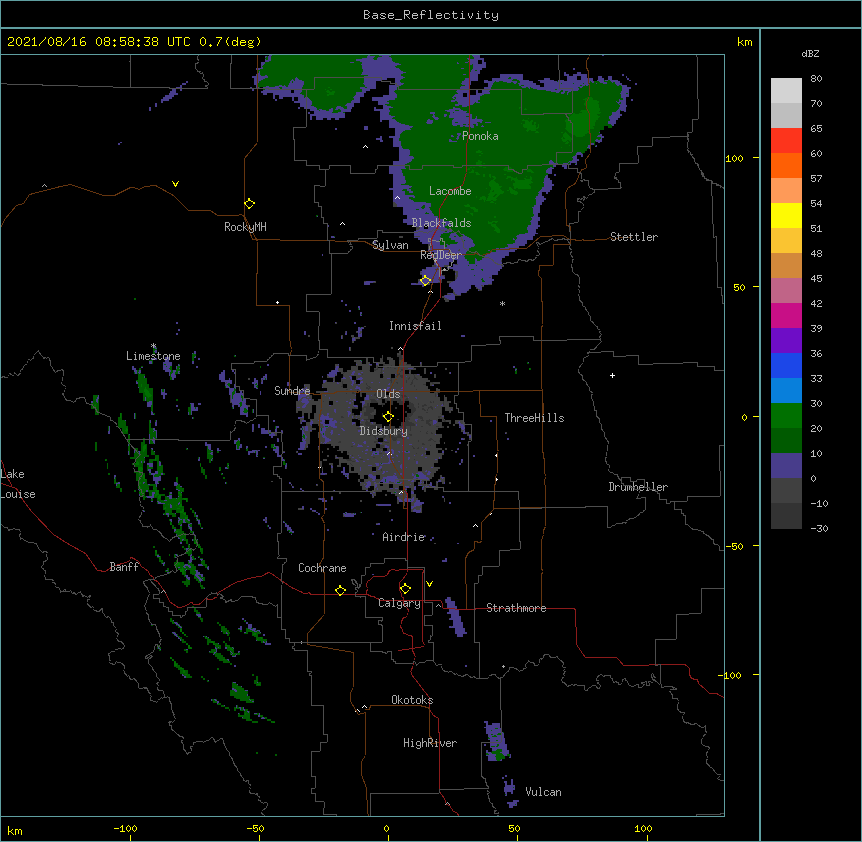Click the ThreeHills label
This screenshot has width=862, height=842.
click(534, 418)
